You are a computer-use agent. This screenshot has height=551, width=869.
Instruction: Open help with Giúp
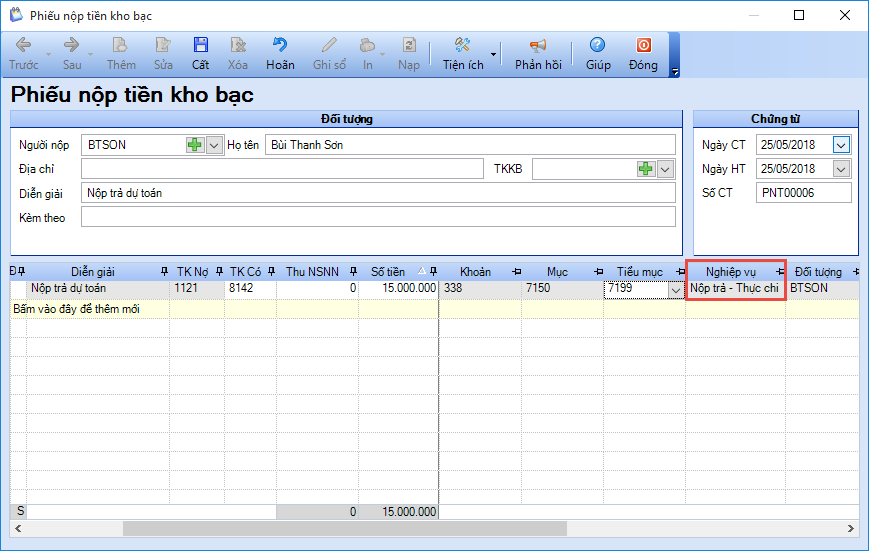tap(598, 54)
